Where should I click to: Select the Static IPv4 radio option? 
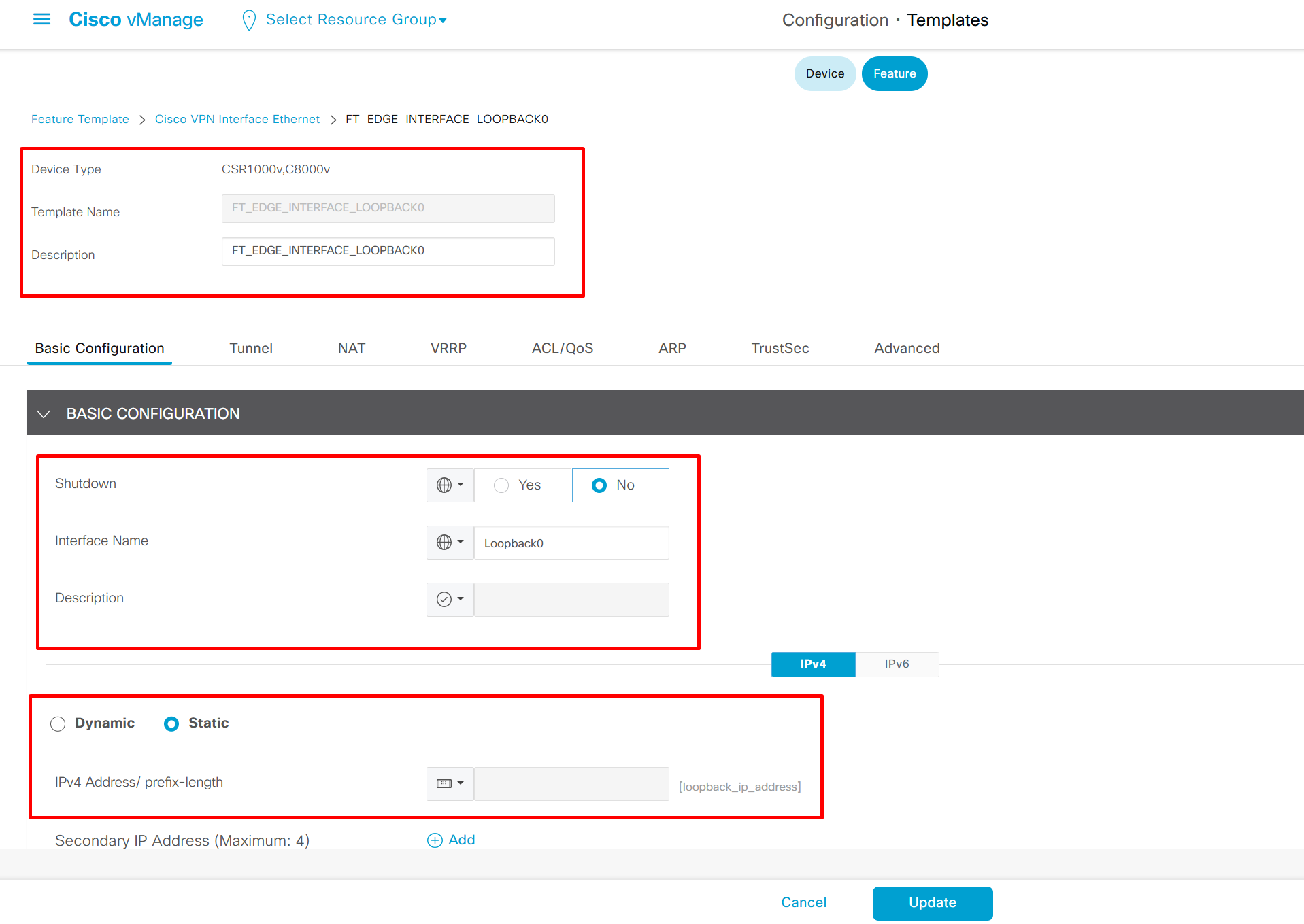(x=171, y=724)
